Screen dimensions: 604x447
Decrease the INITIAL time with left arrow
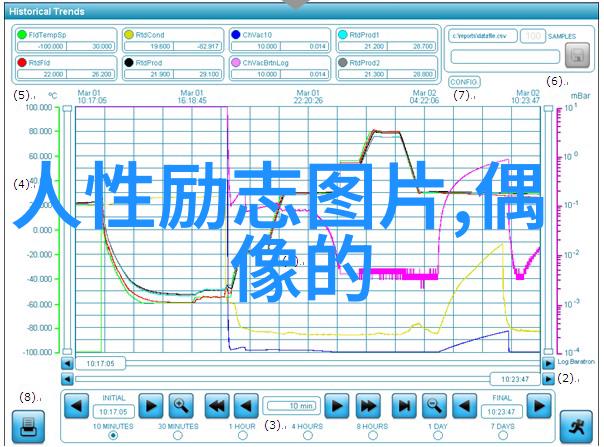click(x=76, y=406)
